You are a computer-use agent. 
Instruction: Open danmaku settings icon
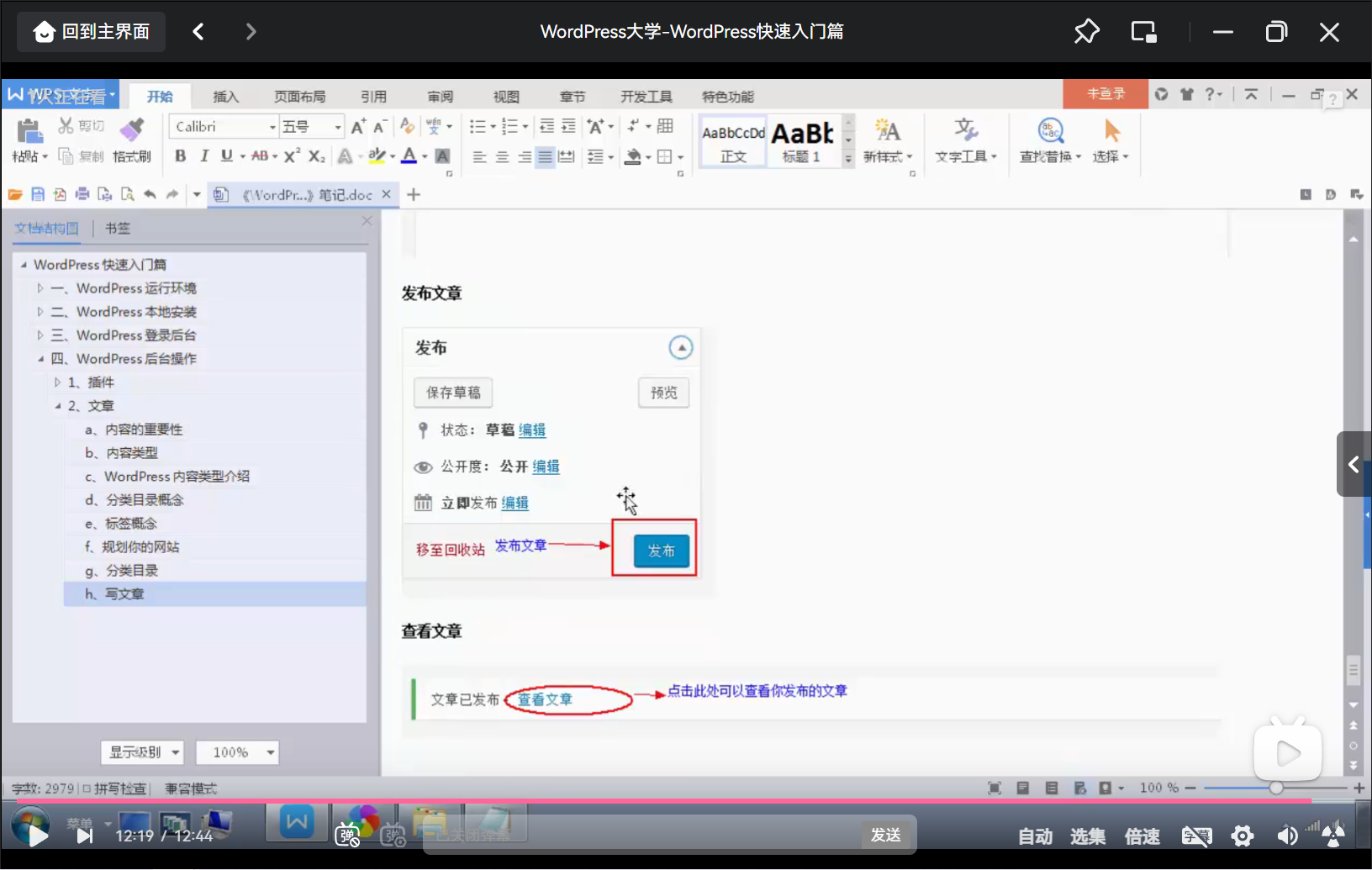tap(393, 836)
